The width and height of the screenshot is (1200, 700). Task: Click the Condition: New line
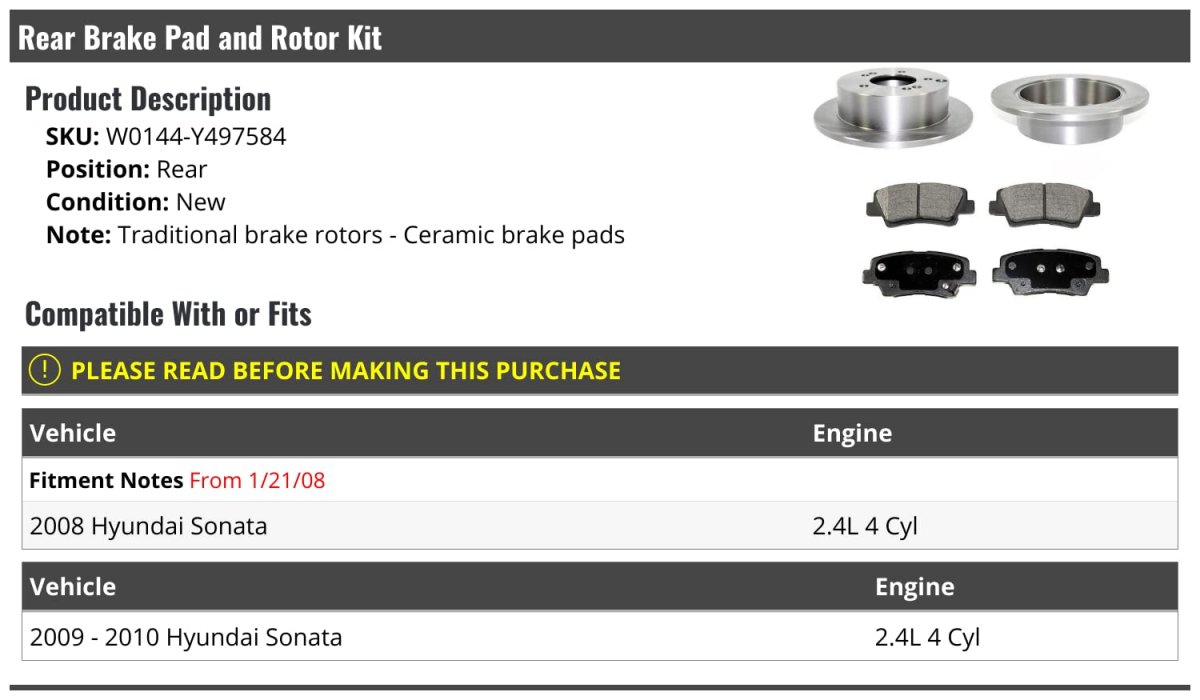[136, 202]
